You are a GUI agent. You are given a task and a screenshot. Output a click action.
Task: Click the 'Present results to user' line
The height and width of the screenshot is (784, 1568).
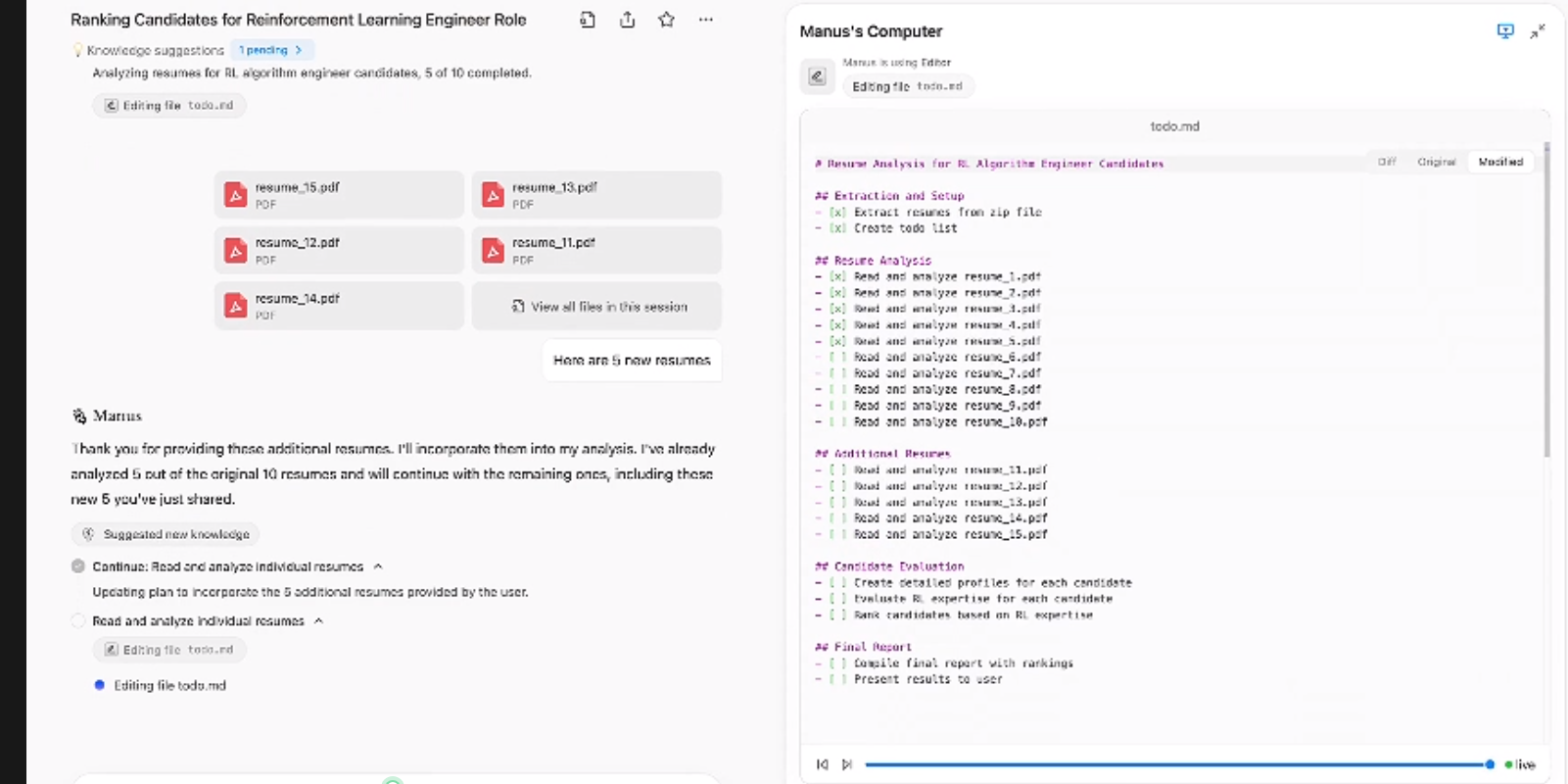(x=909, y=679)
